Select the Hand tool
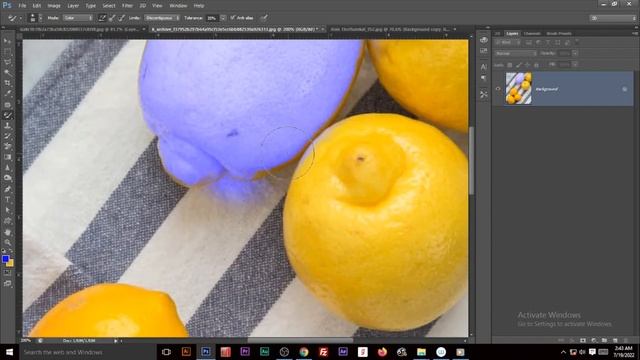The height and width of the screenshot is (360, 640). [7, 232]
